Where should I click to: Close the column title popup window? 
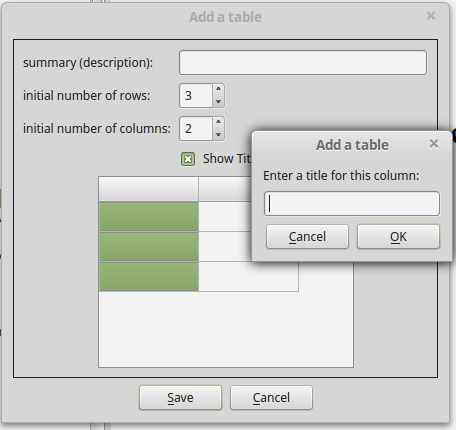pyautogui.click(x=434, y=144)
